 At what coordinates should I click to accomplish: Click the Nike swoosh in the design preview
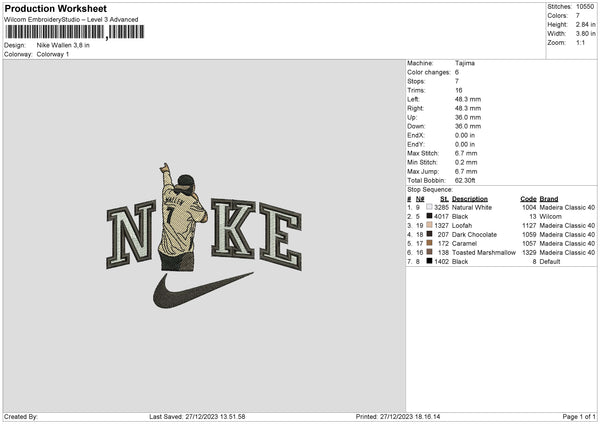point(203,290)
